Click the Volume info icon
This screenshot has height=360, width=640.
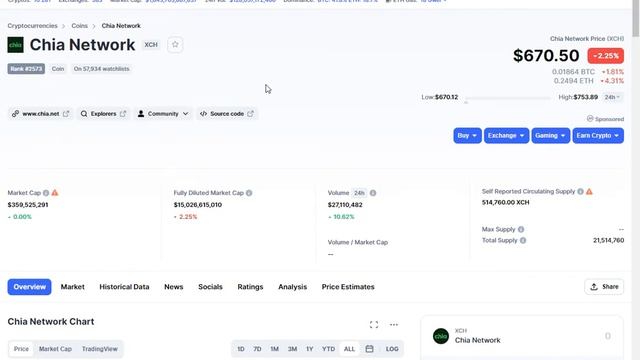373,193
